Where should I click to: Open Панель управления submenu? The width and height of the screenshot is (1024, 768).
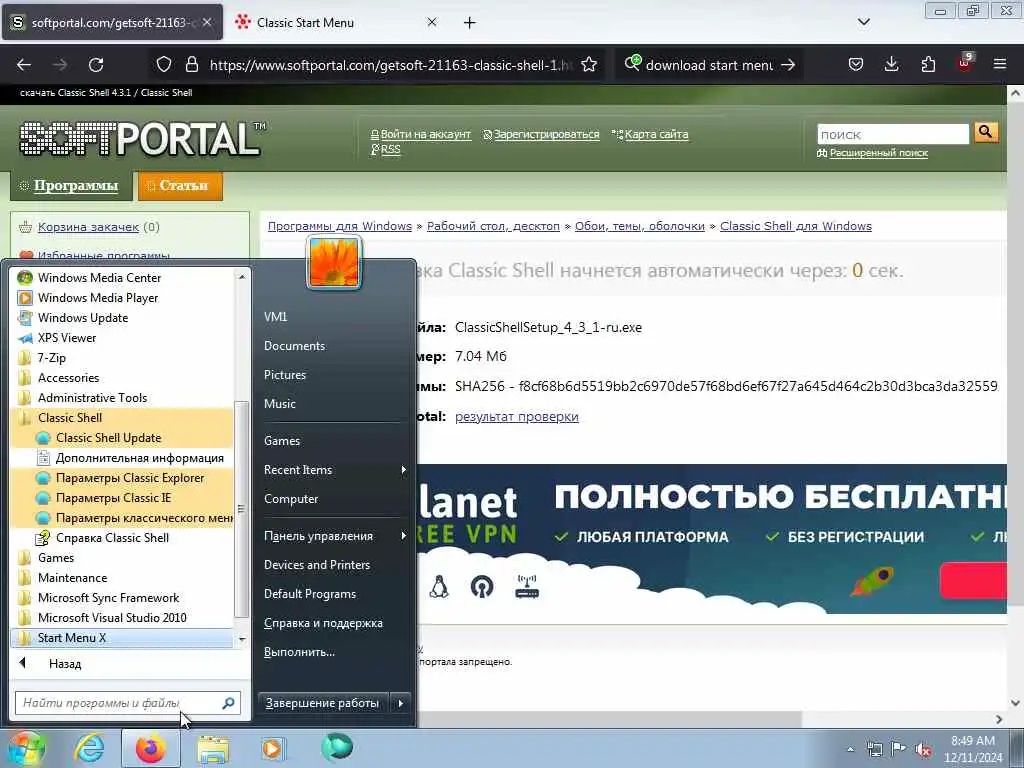[334, 536]
